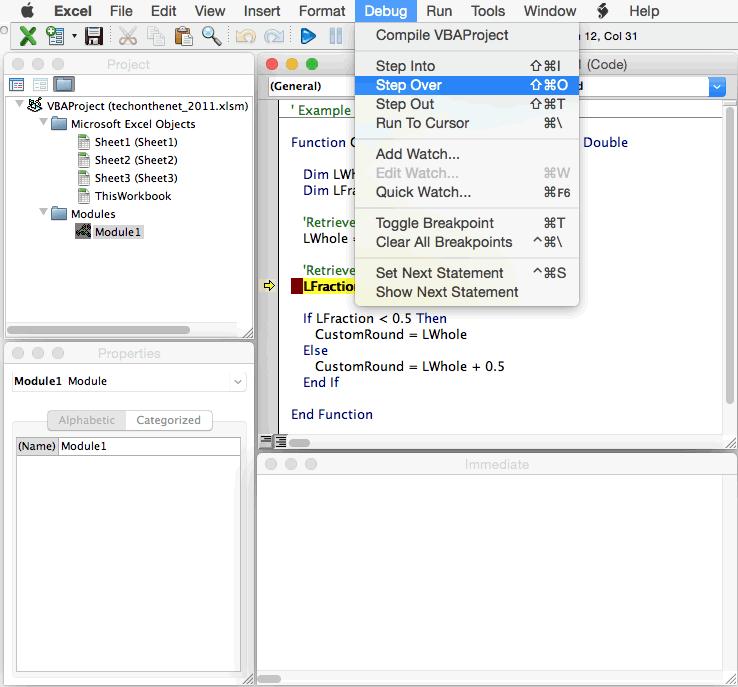Toggle Folders icon in Project panel
Viewport: 738px width, 687px height.
pos(64,84)
